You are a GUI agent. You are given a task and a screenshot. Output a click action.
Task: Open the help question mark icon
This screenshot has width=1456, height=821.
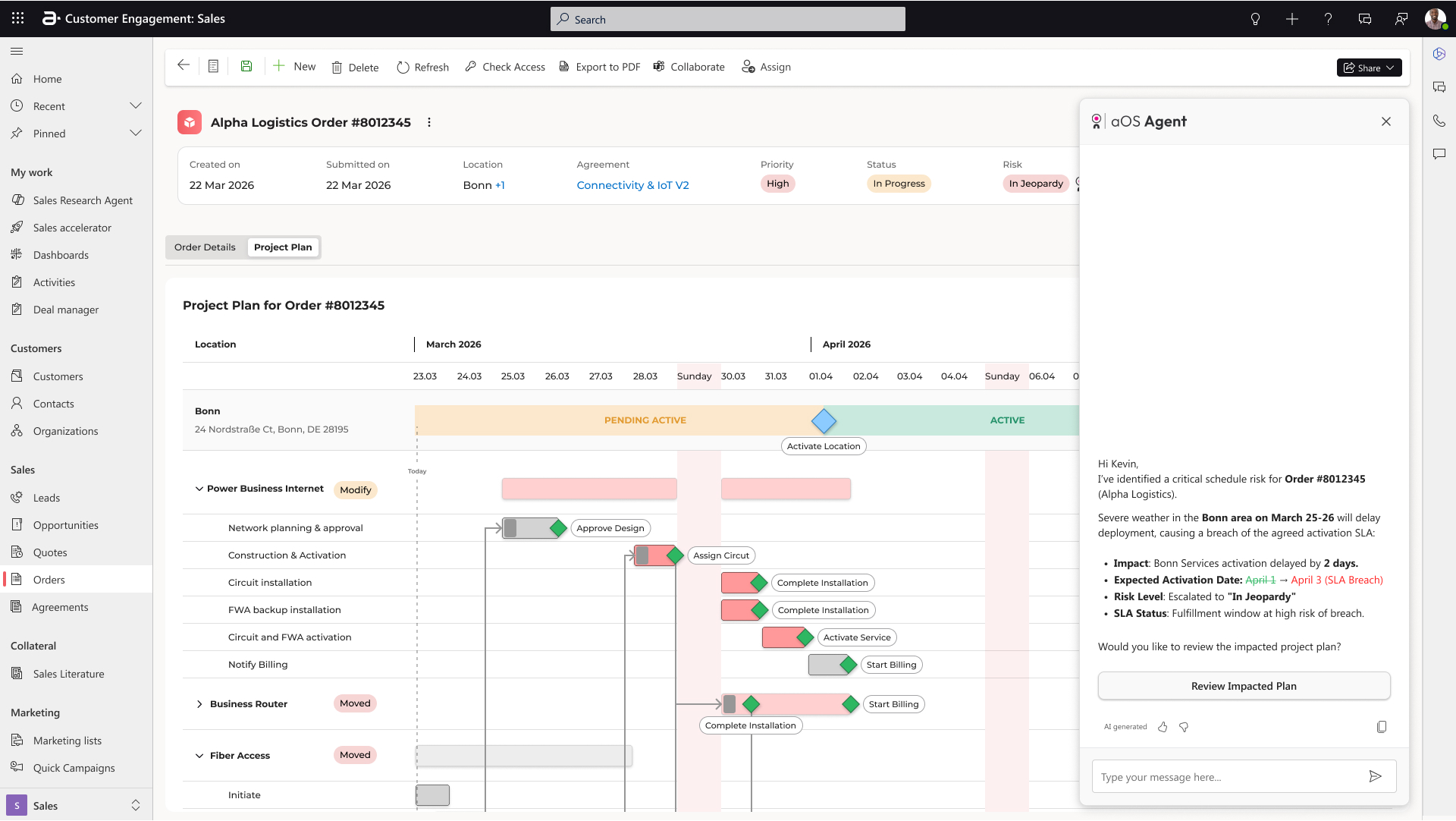click(1328, 19)
